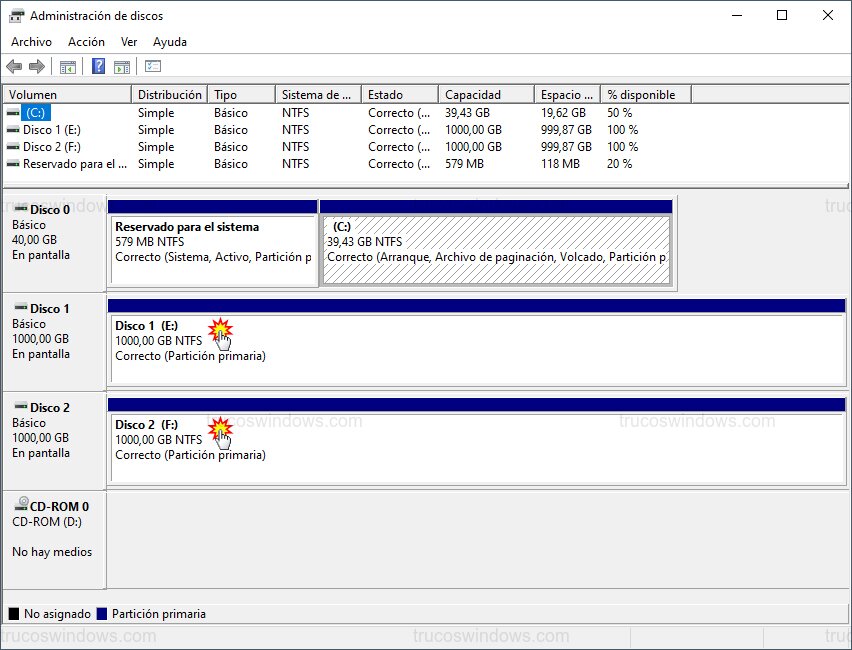This screenshot has height=650, width=852.
Task: Select Disco 2 (F:) row in volume list
Action: (x=50, y=147)
